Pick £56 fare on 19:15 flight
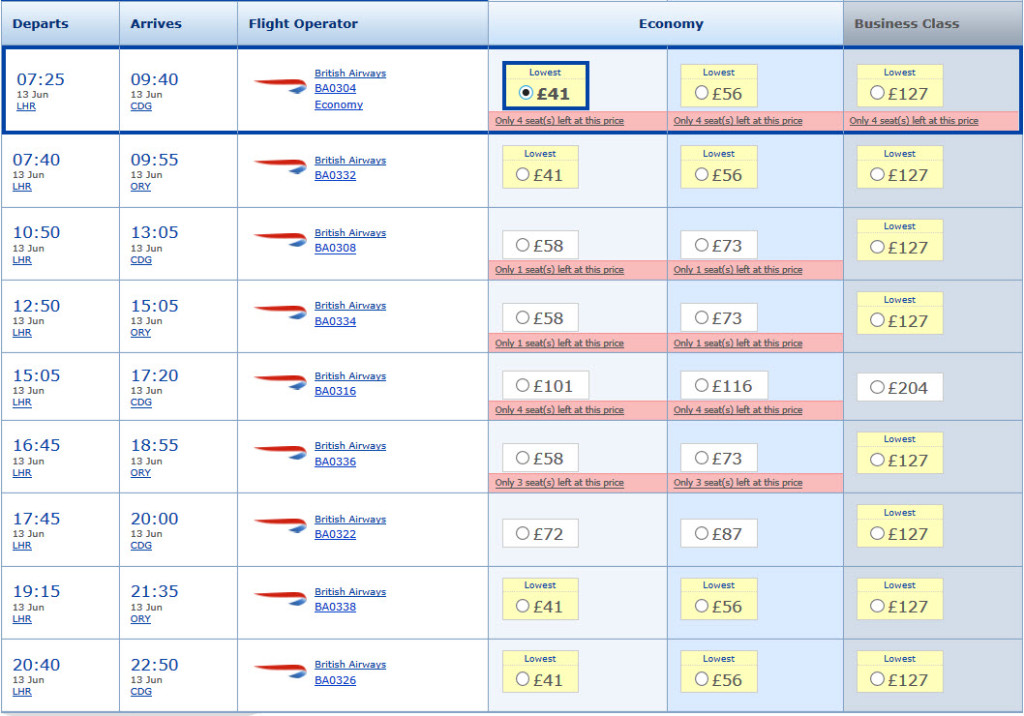The image size is (1024, 716). pyautogui.click(x=701, y=606)
